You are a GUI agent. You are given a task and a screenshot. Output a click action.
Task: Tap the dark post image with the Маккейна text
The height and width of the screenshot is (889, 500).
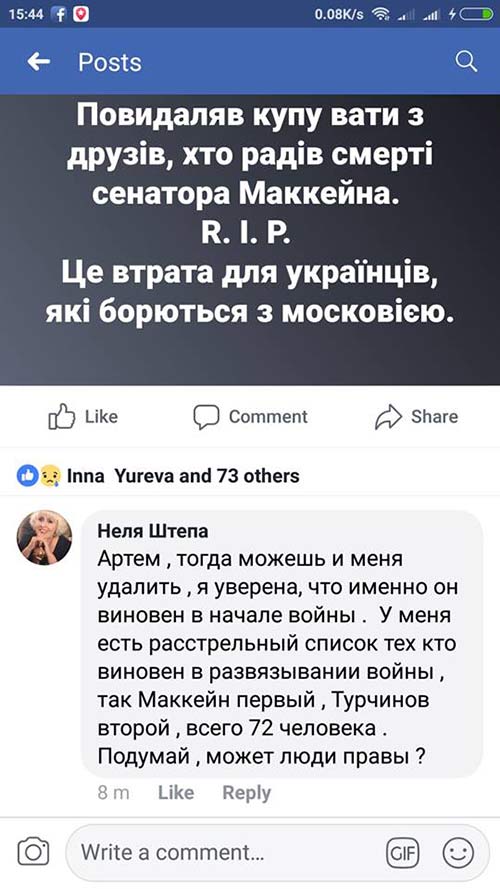tap(250, 240)
